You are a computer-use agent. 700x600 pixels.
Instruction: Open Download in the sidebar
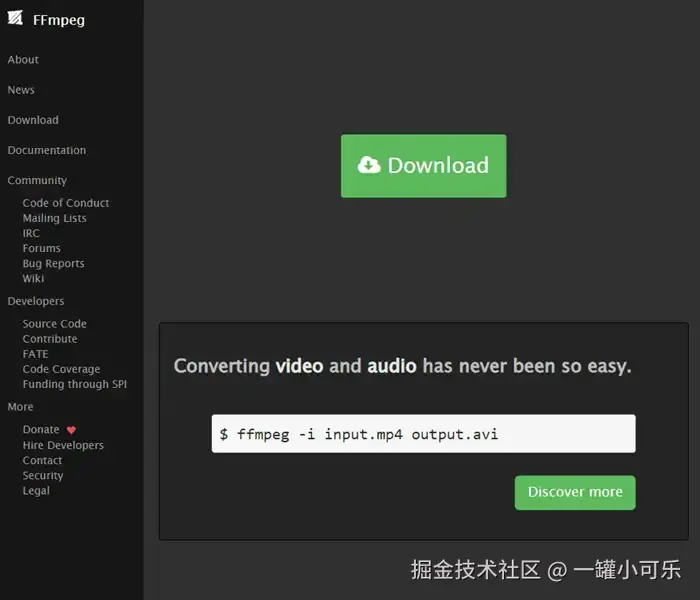[x=33, y=120]
